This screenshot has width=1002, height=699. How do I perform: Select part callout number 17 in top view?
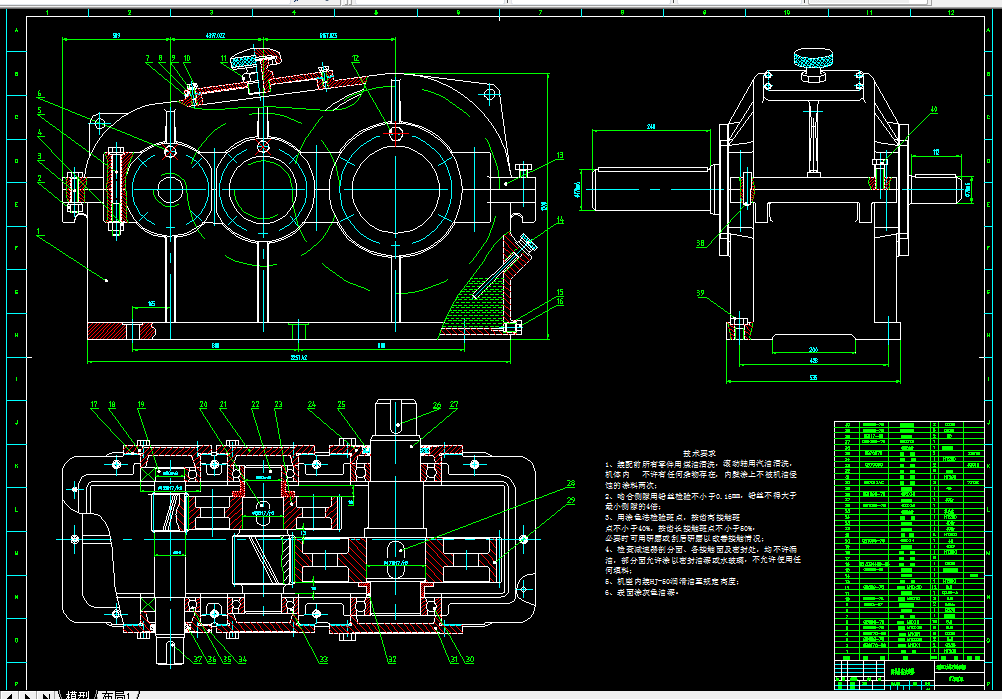(x=94, y=404)
